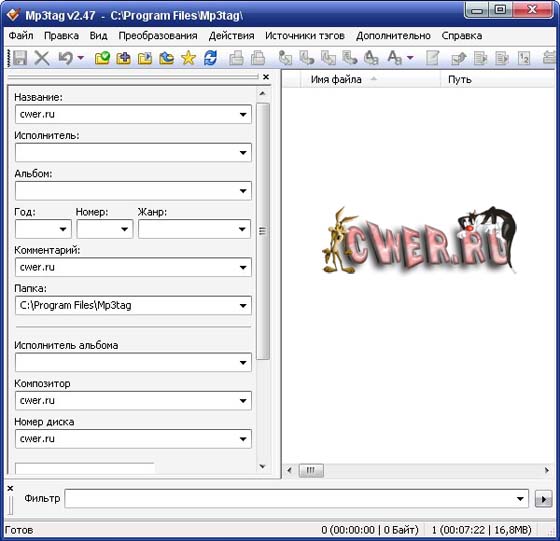
Task: Click the refresh blue arrows icon
Action: coord(210,57)
